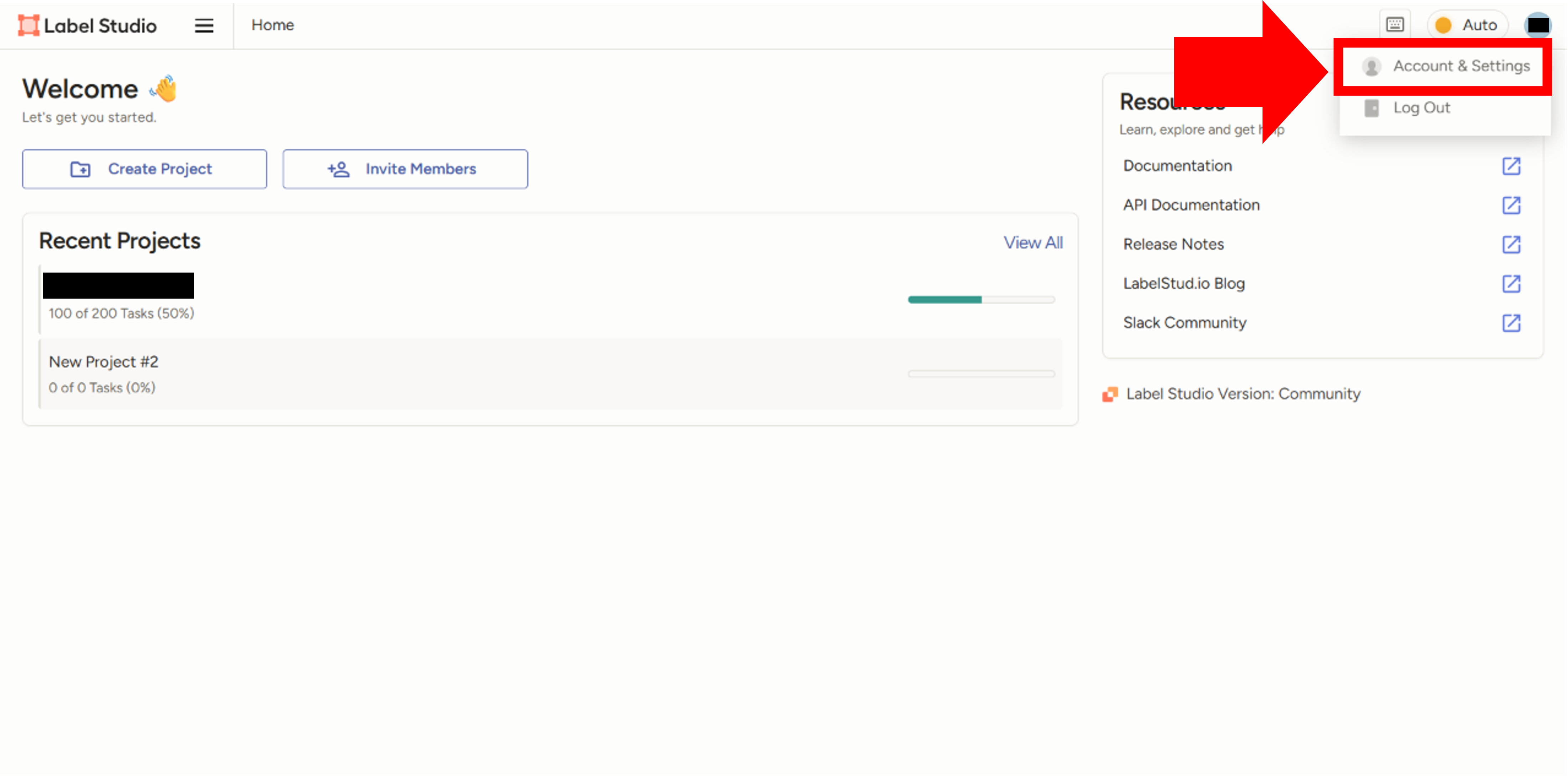Open the Release Notes link
This screenshot has width=1568, height=777.
(x=1173, y=244)
